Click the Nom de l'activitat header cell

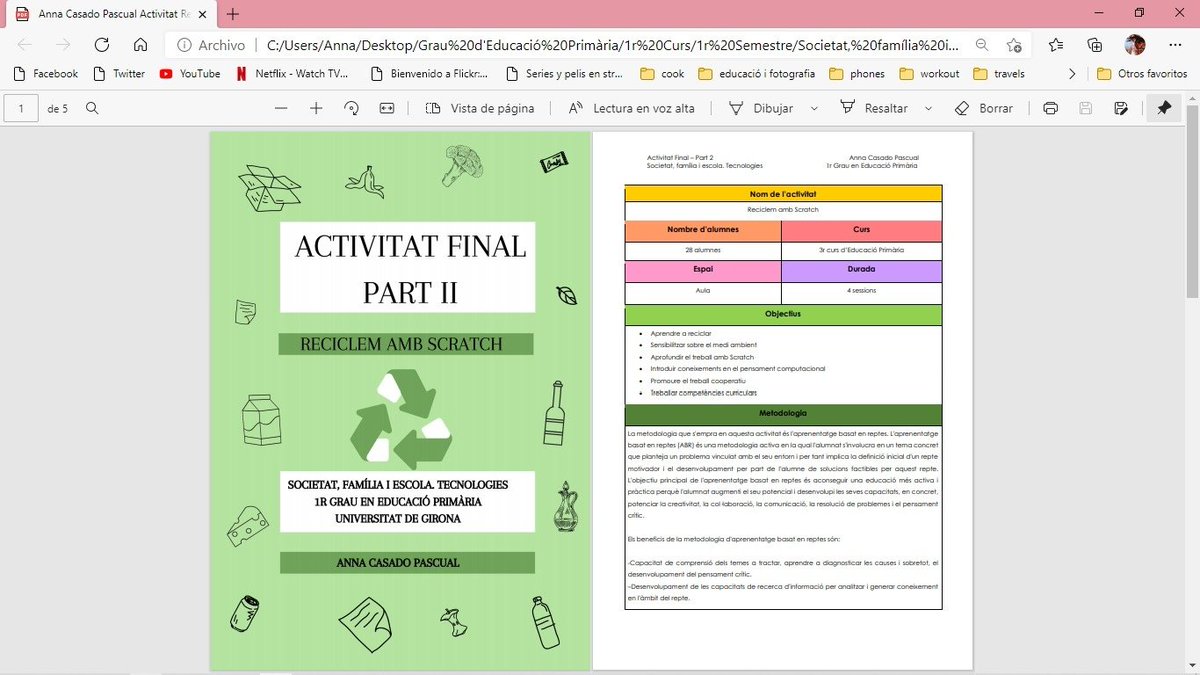point(783,193)
